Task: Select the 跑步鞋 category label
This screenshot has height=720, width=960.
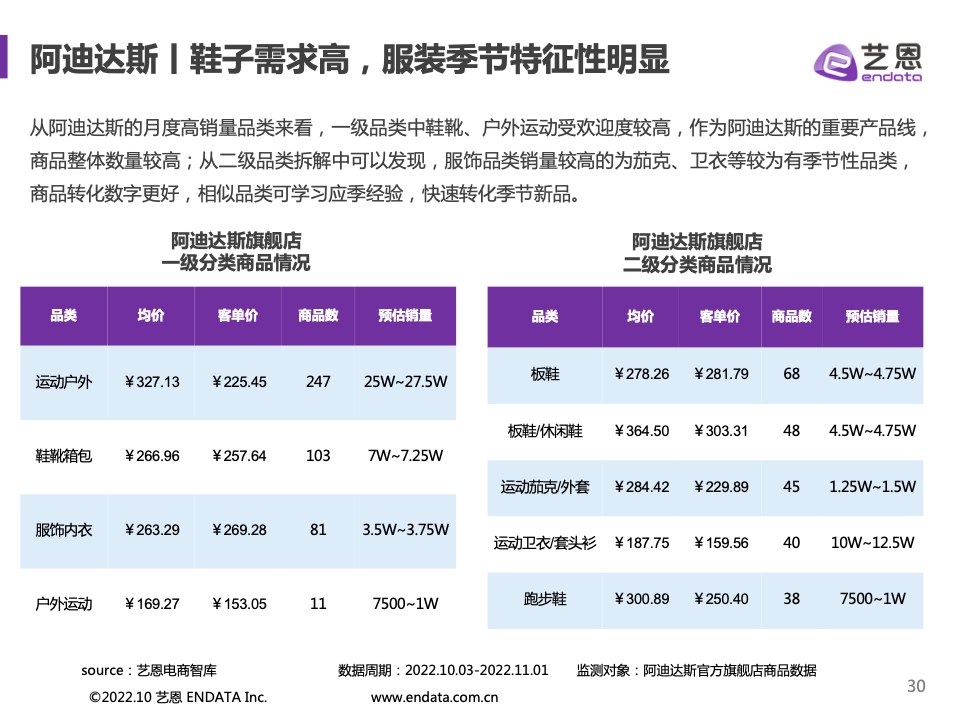Action: click(x=545, y=599)
